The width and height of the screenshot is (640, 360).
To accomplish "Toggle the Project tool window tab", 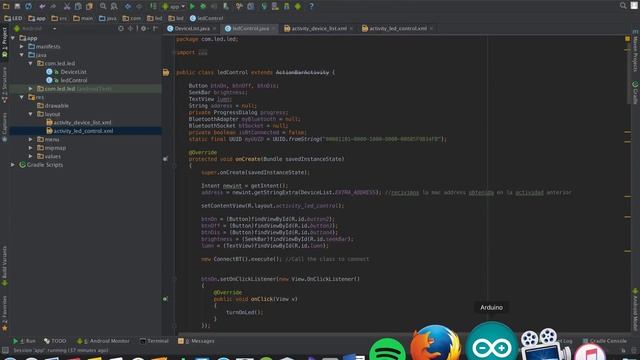I will [4, 42].
